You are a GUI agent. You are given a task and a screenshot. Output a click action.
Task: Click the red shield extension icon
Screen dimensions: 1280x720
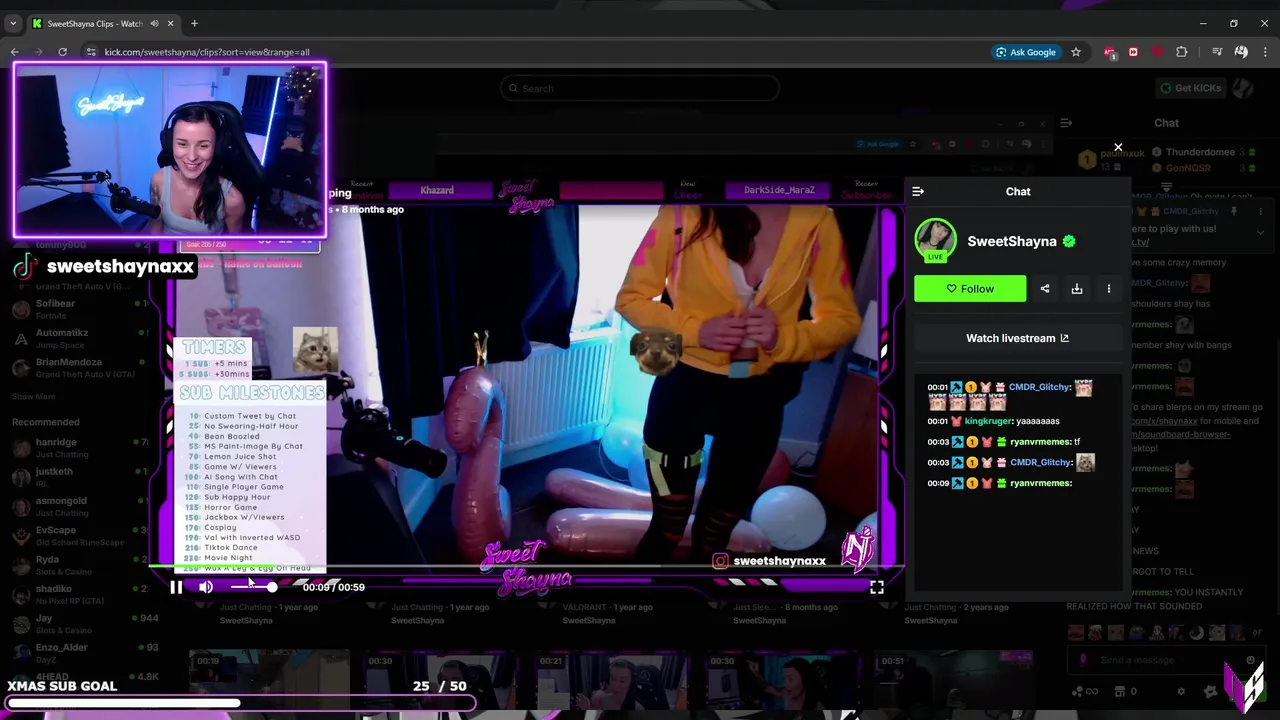[1157, 52]
